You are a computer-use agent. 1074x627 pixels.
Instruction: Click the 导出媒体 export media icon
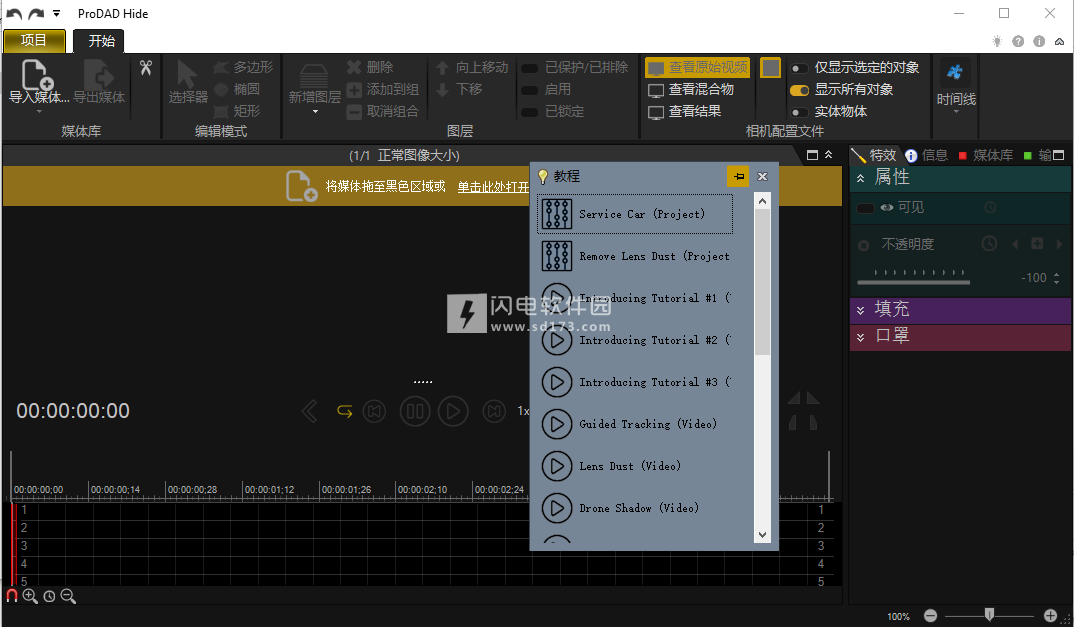tap(99, 75)
